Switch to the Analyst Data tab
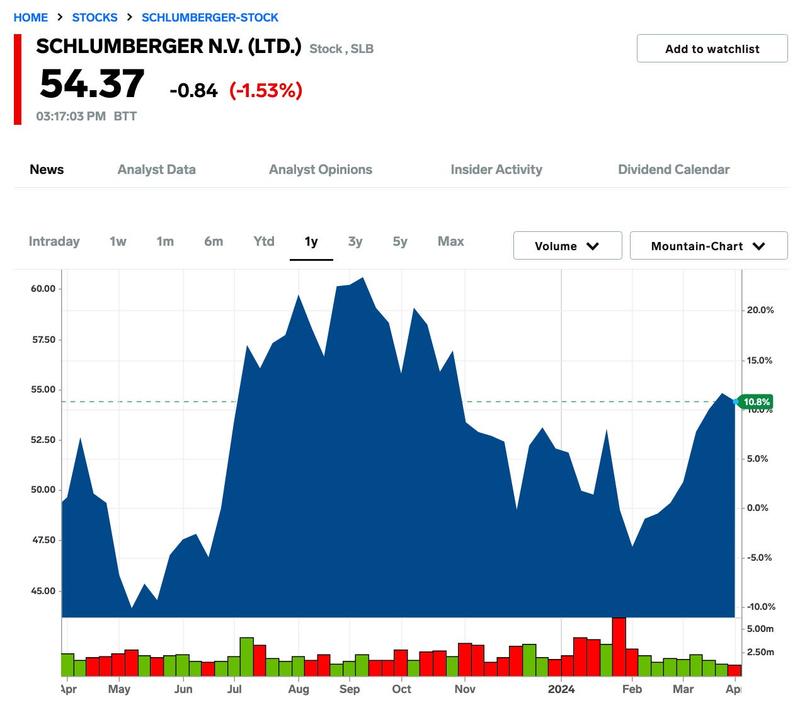800x712 pixels. (x=157, y=169)
